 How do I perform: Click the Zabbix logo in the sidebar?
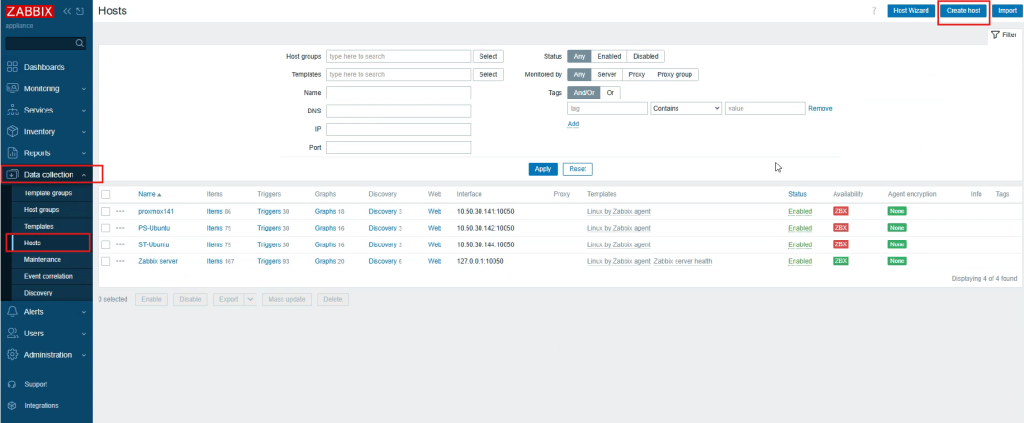[28, 11]
